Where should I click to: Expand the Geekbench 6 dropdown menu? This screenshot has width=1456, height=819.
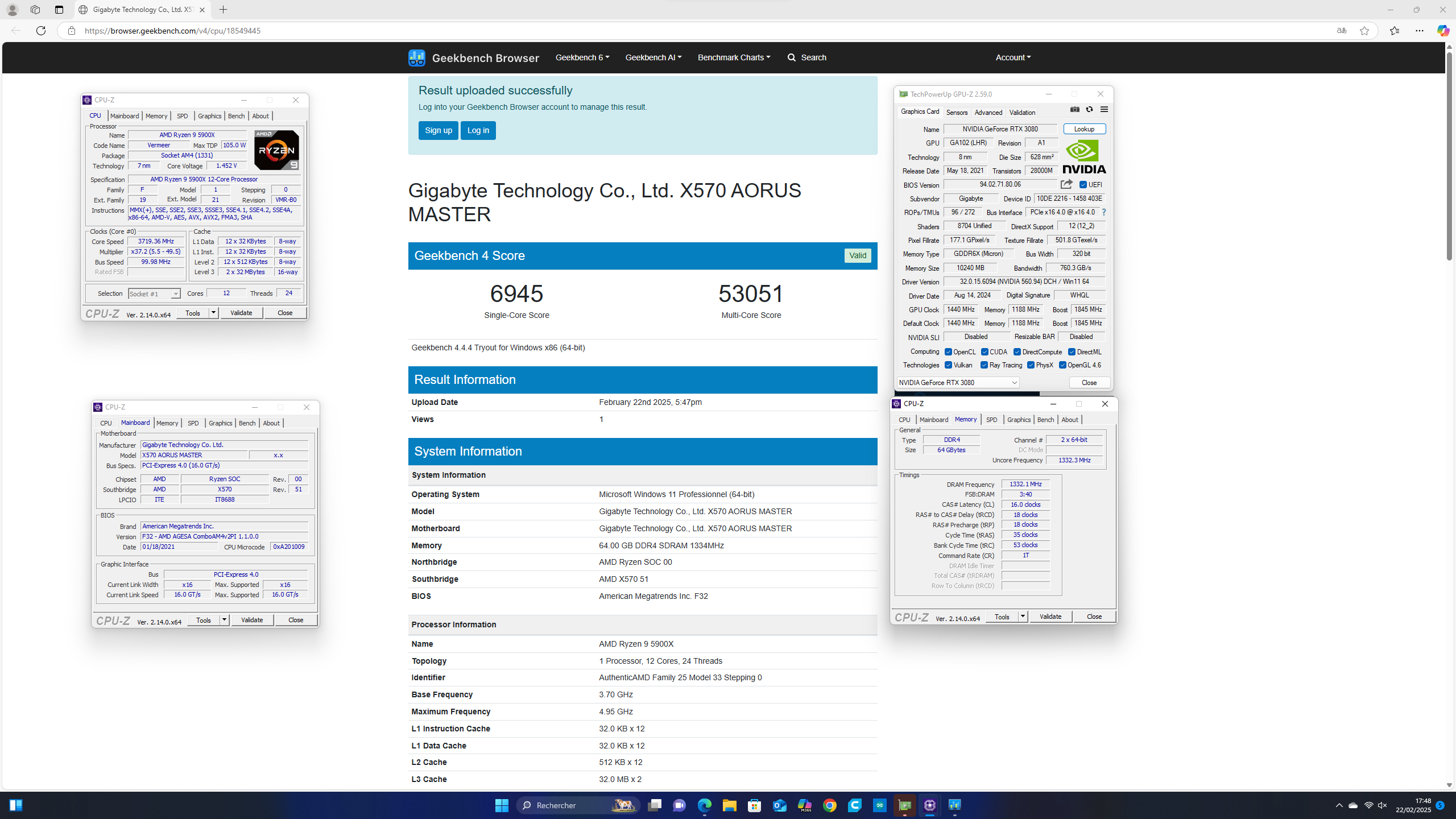[x=582, y=57]
